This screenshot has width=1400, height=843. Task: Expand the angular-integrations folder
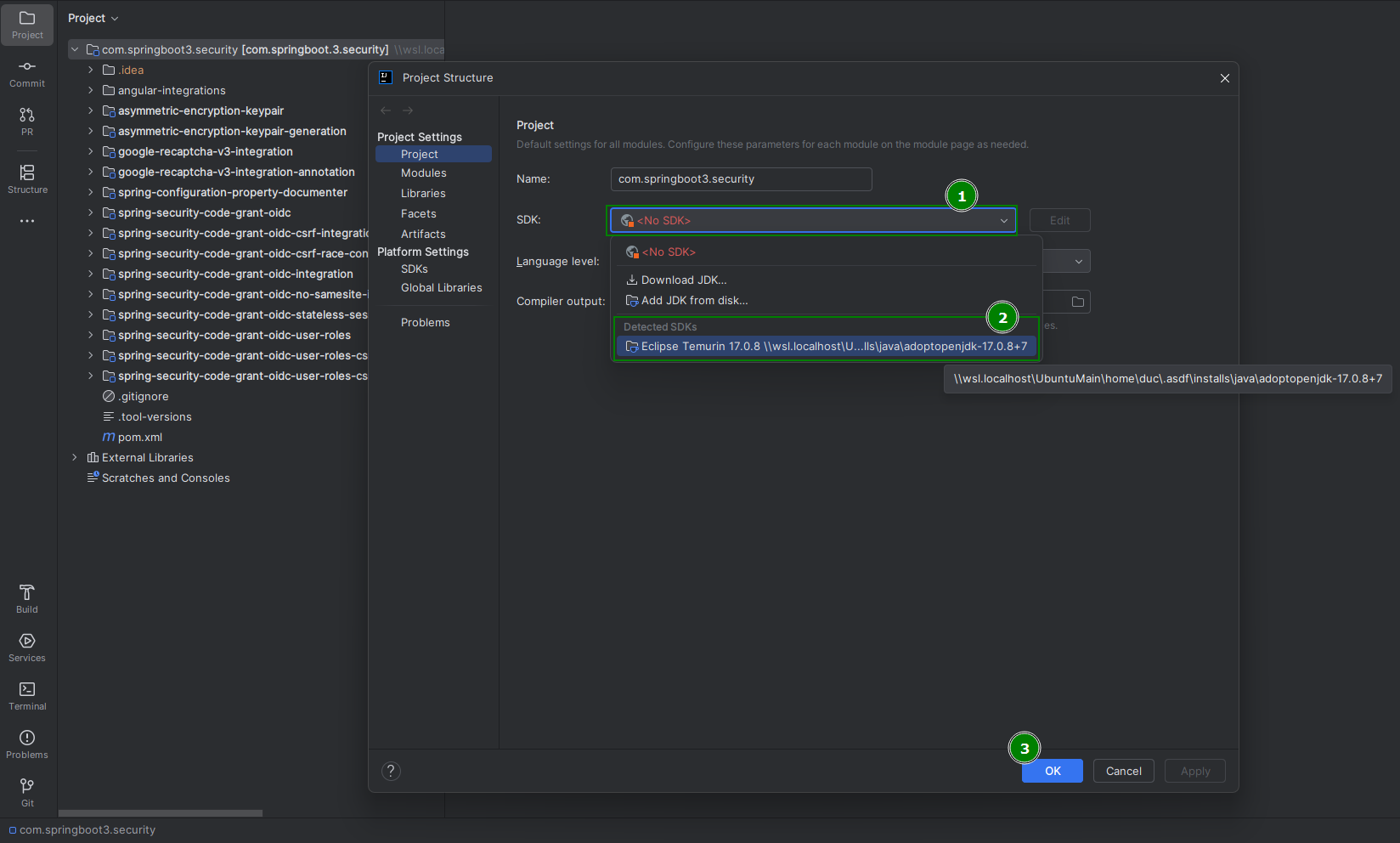91,90
